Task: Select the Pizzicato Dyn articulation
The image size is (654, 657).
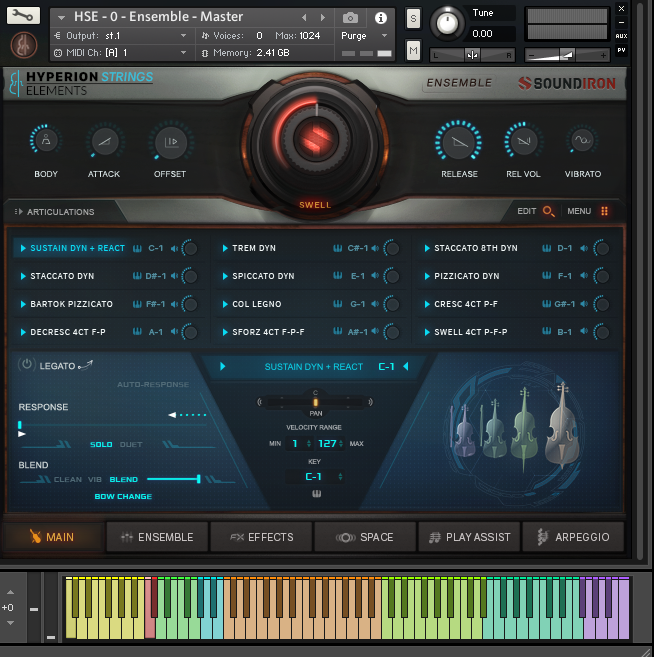Action: coord(467,276)
